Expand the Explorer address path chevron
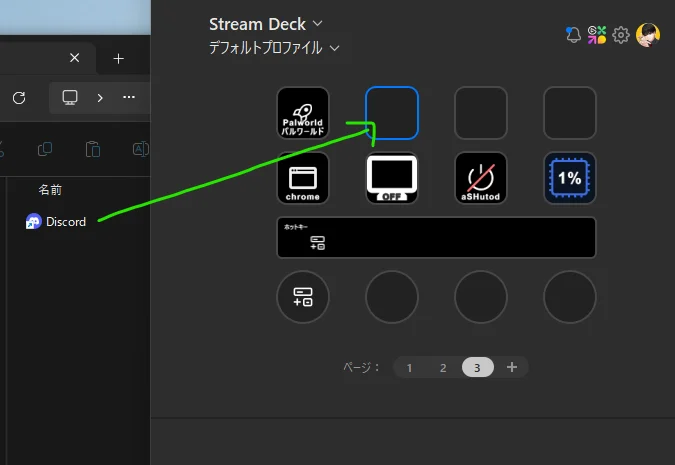This screenshot has width=675, height=465. [100, 98]
